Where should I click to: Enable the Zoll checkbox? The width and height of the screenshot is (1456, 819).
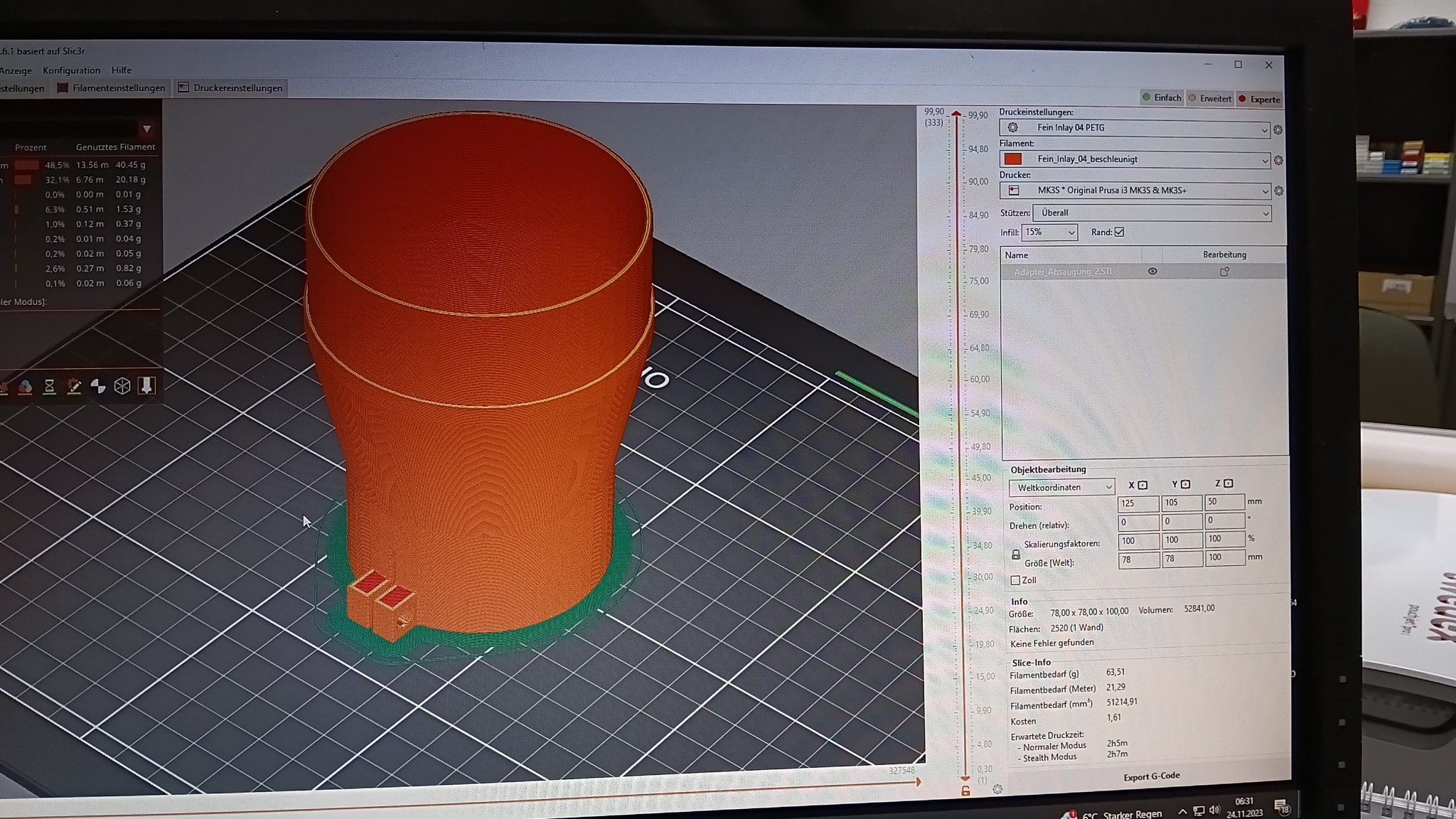(x=1016, y=580)
